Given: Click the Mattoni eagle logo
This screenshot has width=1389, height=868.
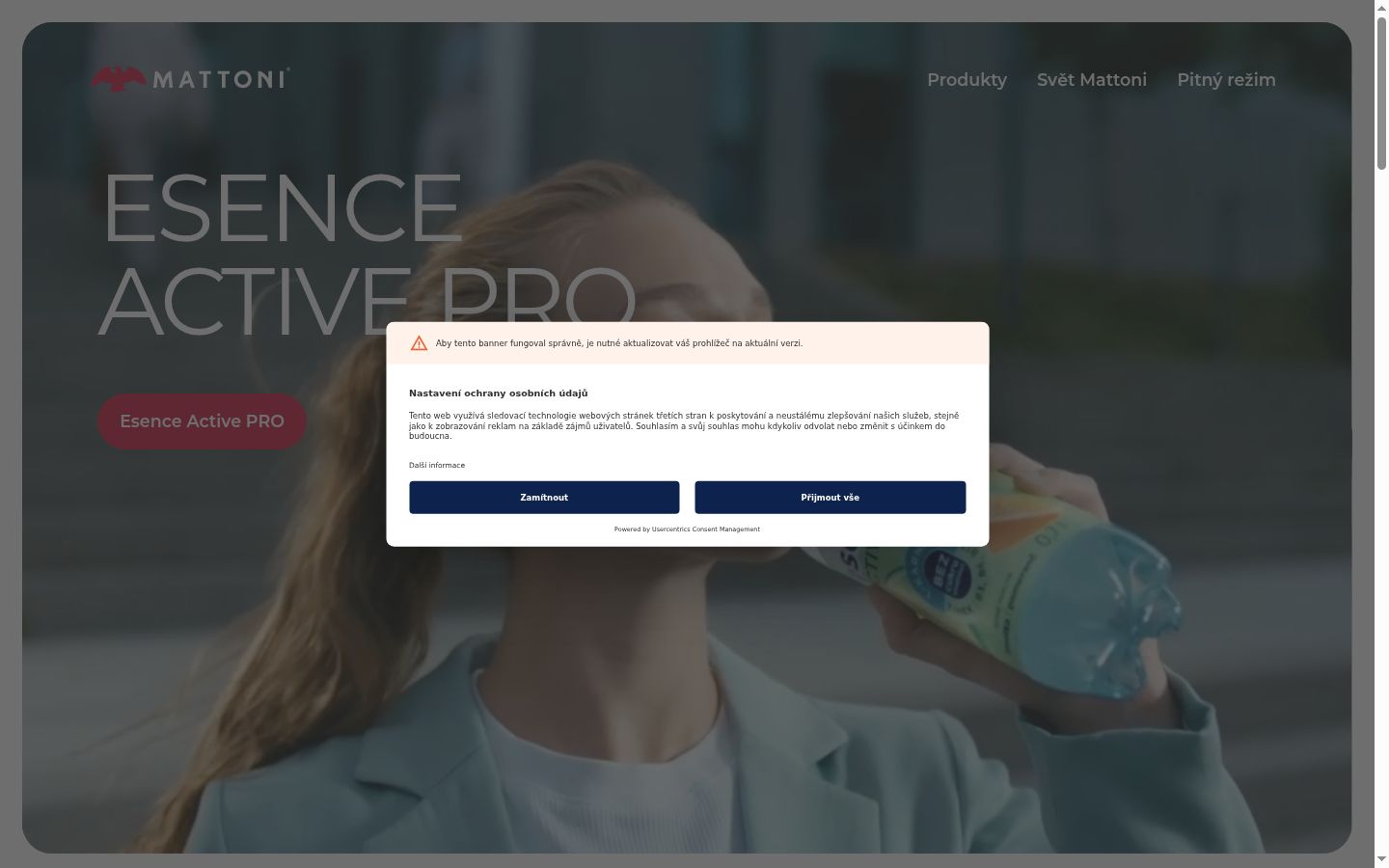Looking at the screenshot, I should (190, 79).
